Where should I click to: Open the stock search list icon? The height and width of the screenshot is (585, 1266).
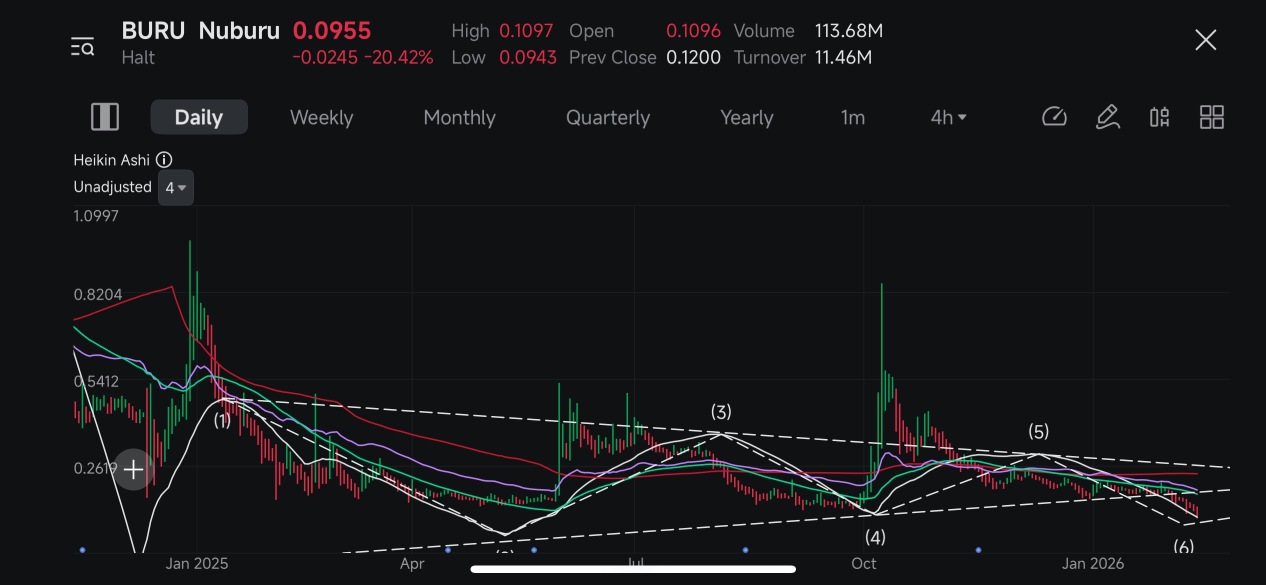point(82,46)
